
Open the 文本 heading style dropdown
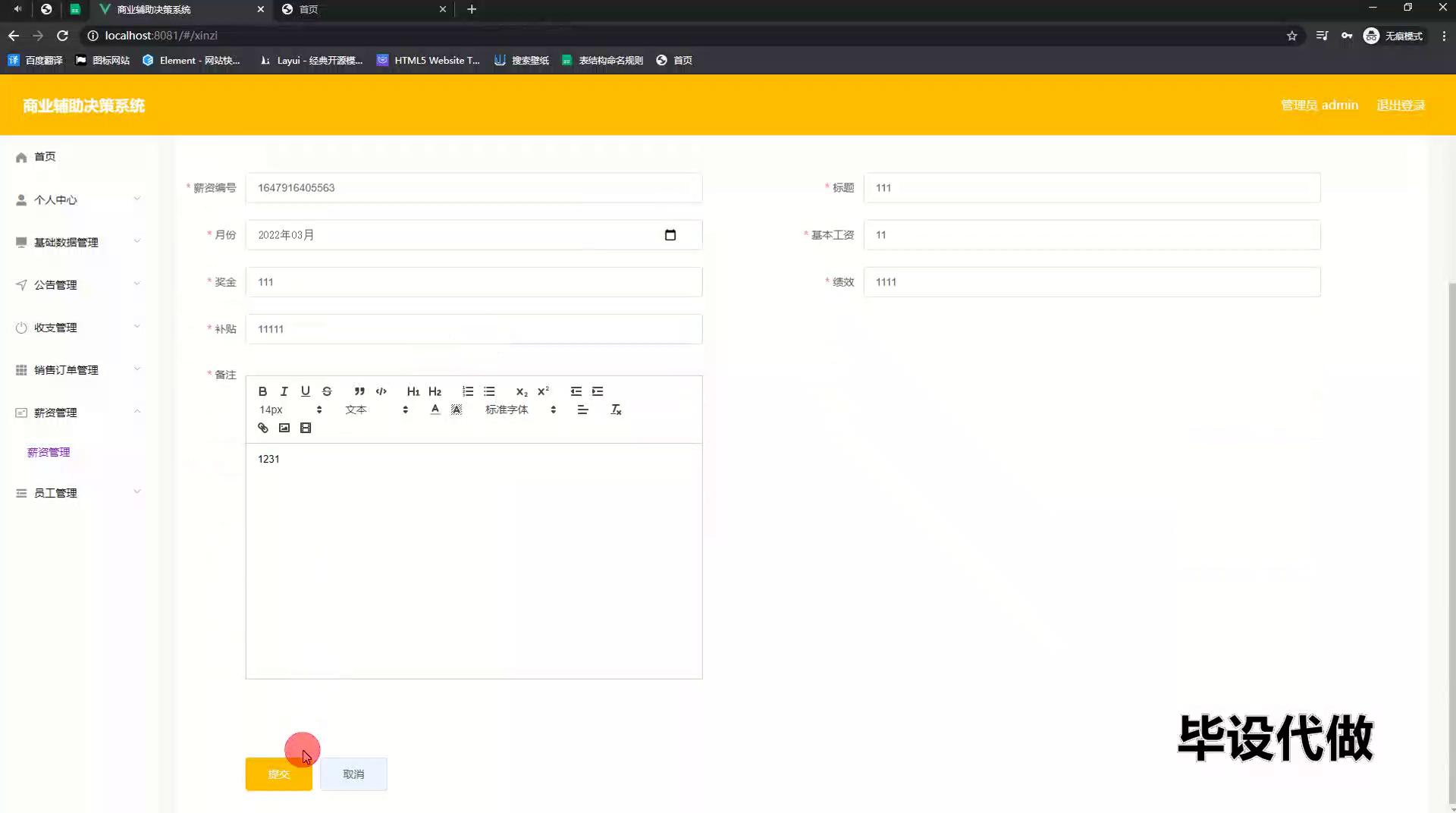(x=376, y=410)
